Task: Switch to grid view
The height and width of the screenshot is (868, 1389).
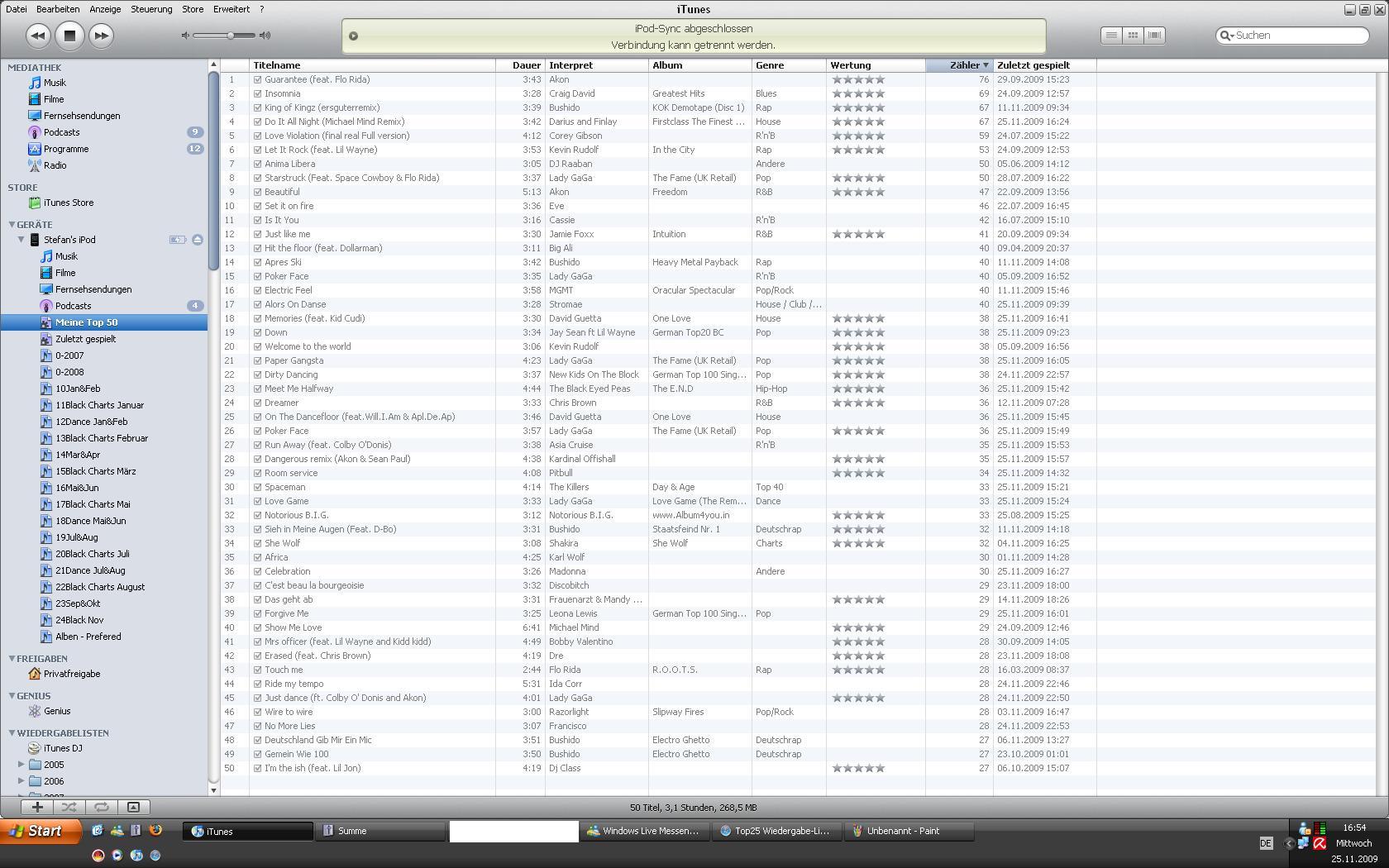Action: point(1133,36)
